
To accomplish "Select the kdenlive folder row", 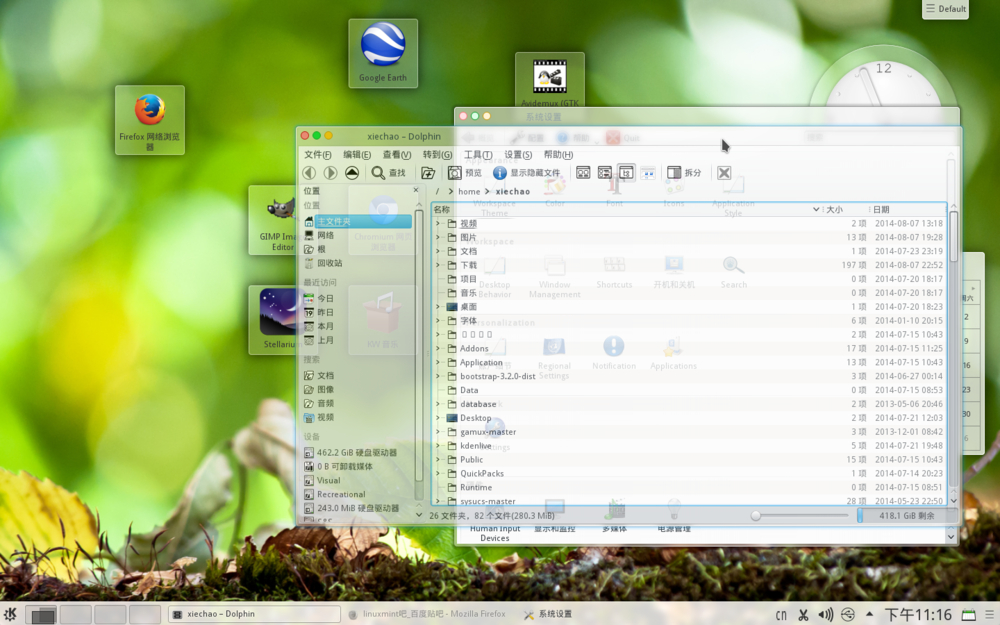I will coord(689,446).
